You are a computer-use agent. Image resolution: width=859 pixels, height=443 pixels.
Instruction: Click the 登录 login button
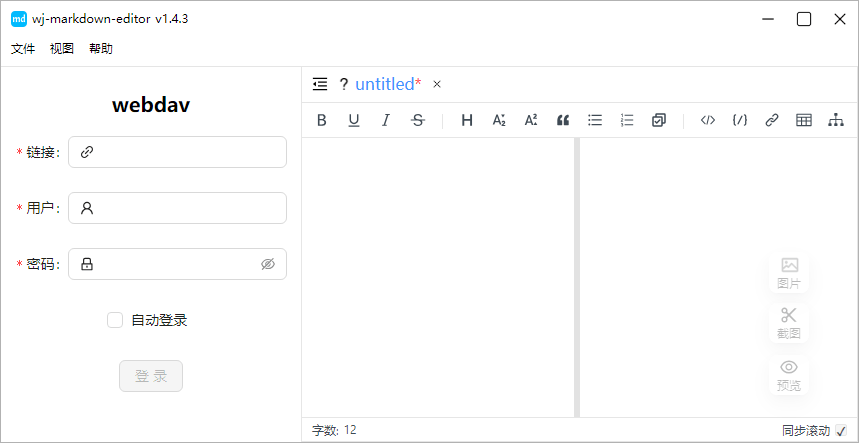pyautogui.click(x=151, y=376)
